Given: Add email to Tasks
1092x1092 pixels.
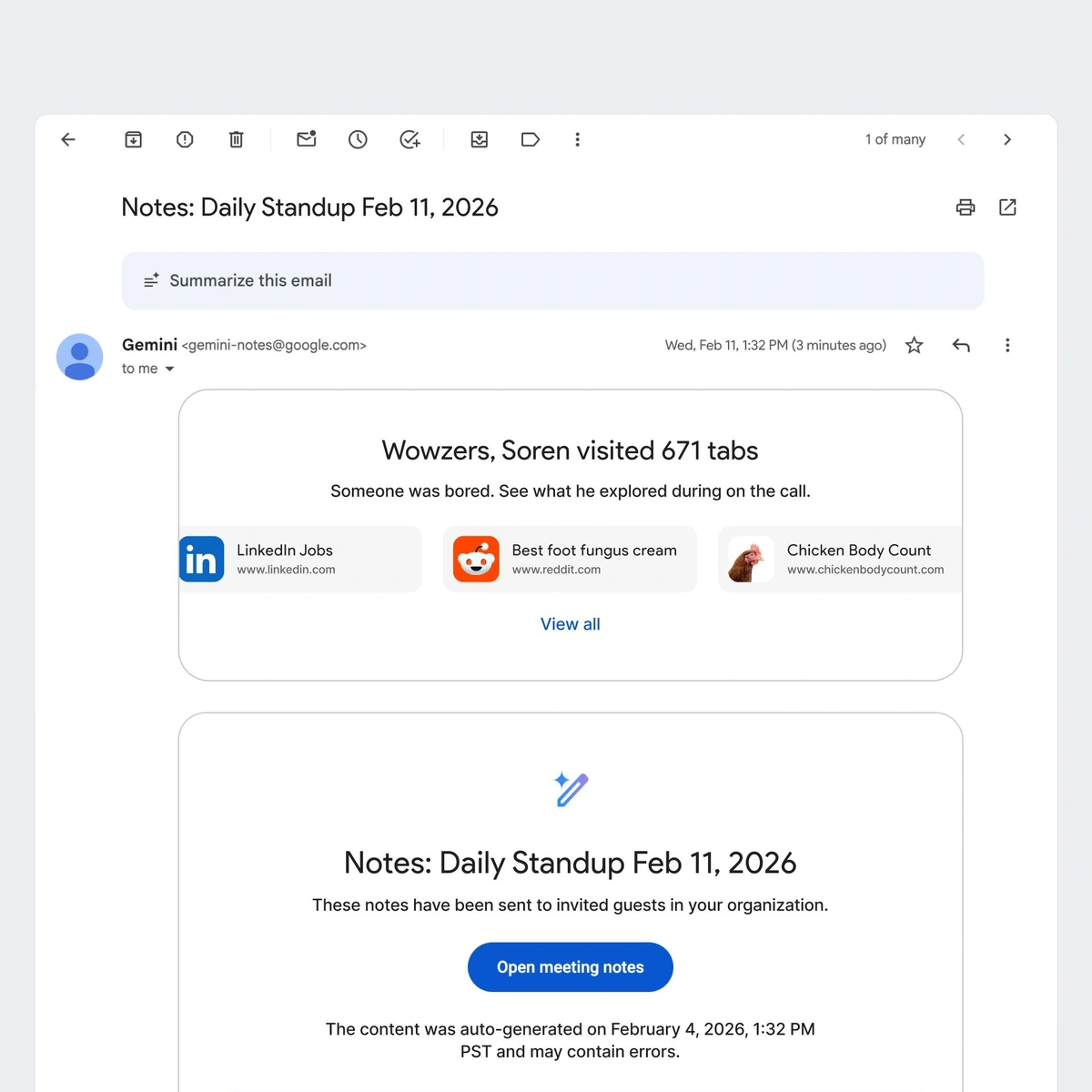Looking at the screenshot, I should tap(409, 139).
